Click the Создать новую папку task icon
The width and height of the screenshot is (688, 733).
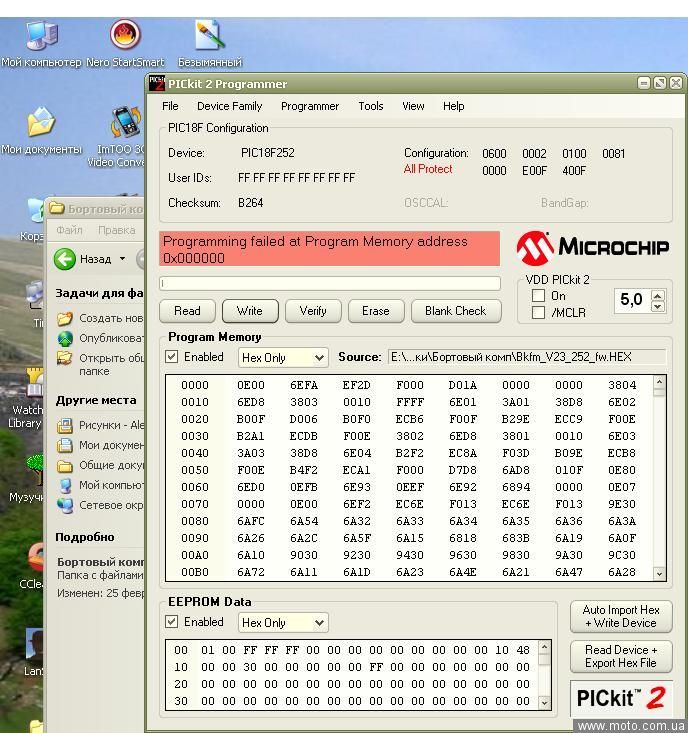tap(65, 318)
